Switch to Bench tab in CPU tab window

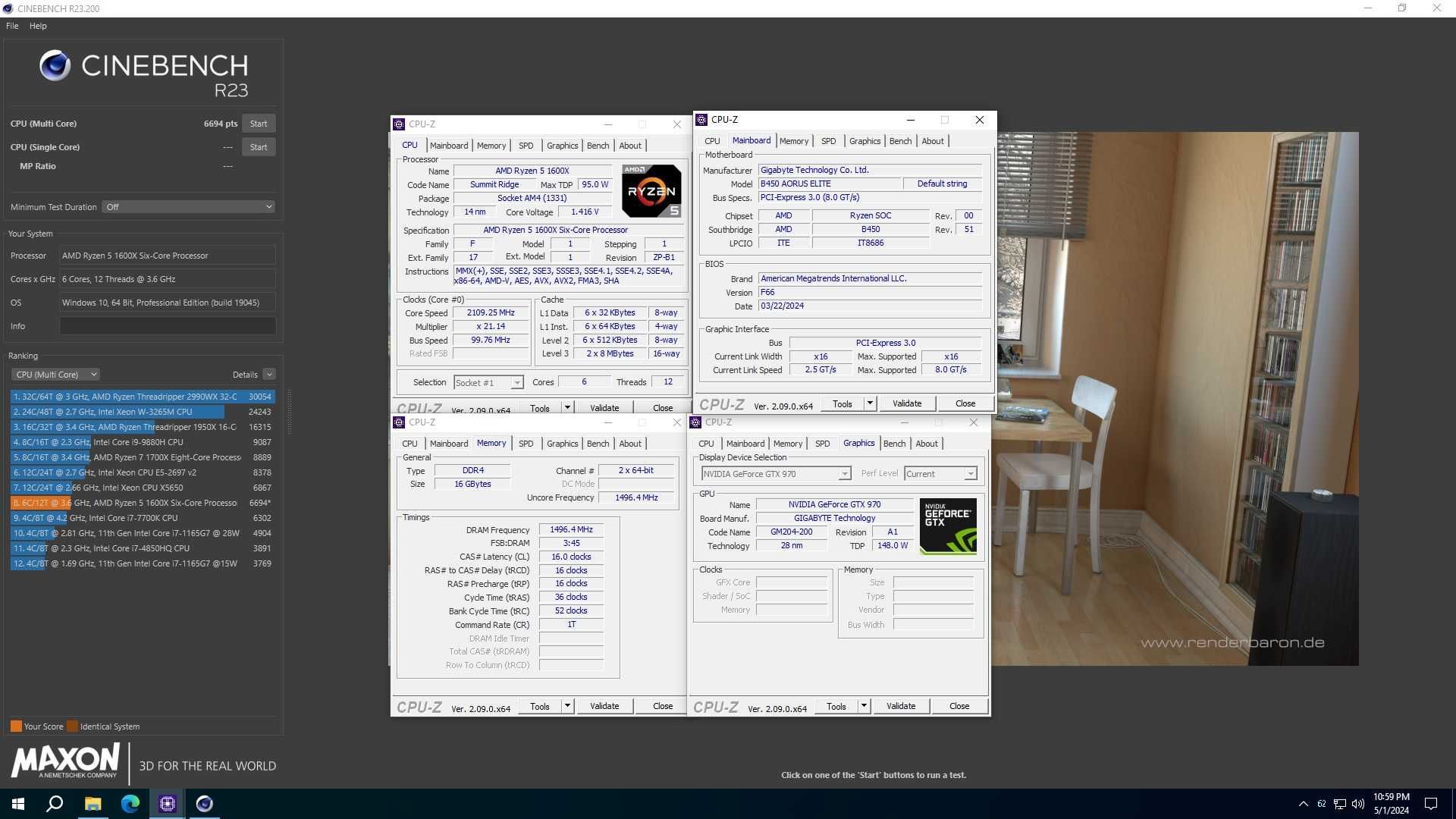coord(598,146)
